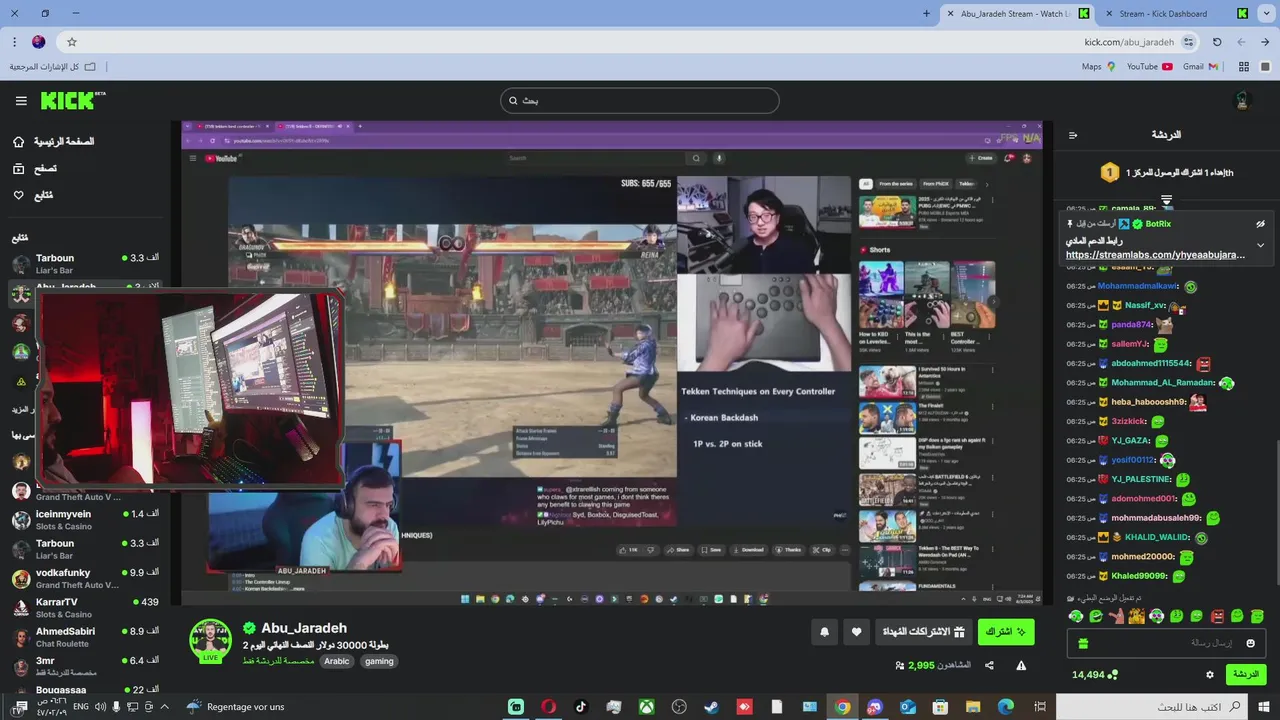This screenshot has width=1280, height=720.
Task: Open site information icon in address bar
Action: (1188, 42)
